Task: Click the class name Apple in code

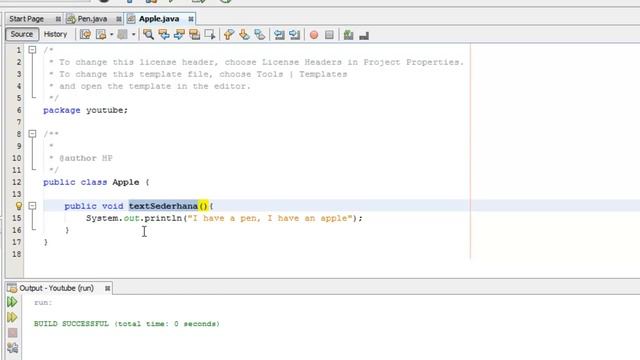Action: coord(126,182)
